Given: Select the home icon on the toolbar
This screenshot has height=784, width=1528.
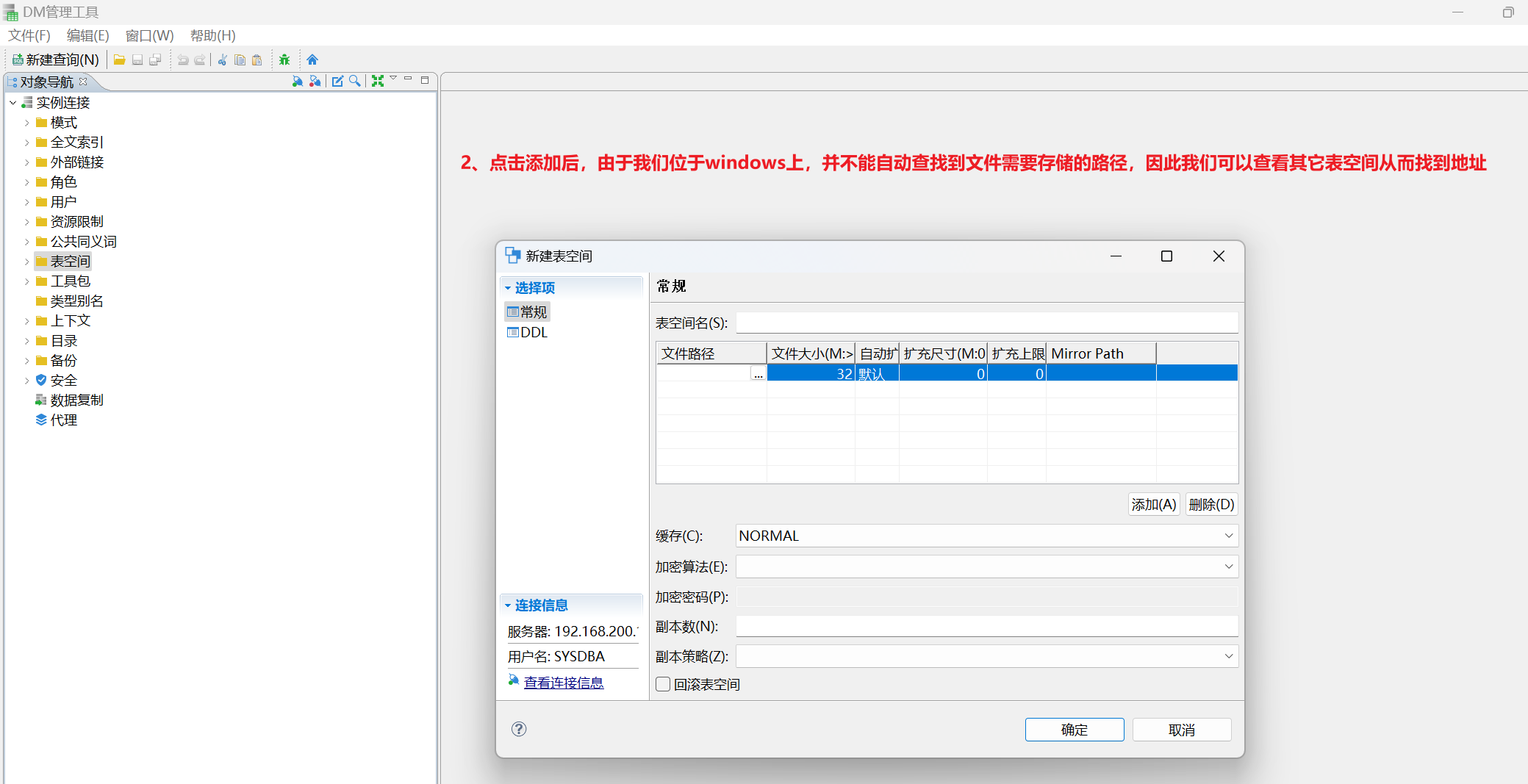Looking at the screenshot, I should click(312, 60).
